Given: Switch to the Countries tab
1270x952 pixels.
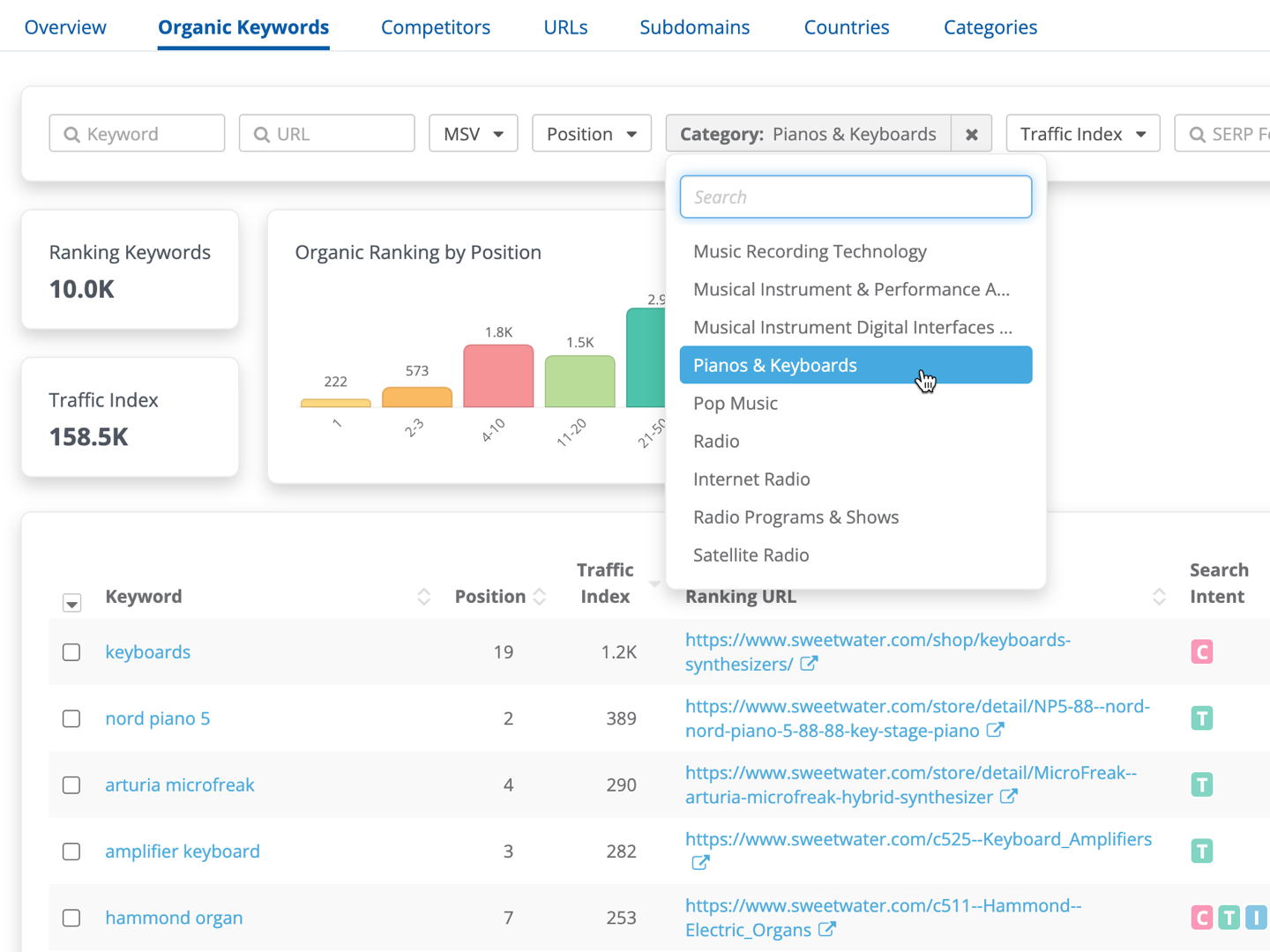Looking at the screenshot, I should point(847,27).
